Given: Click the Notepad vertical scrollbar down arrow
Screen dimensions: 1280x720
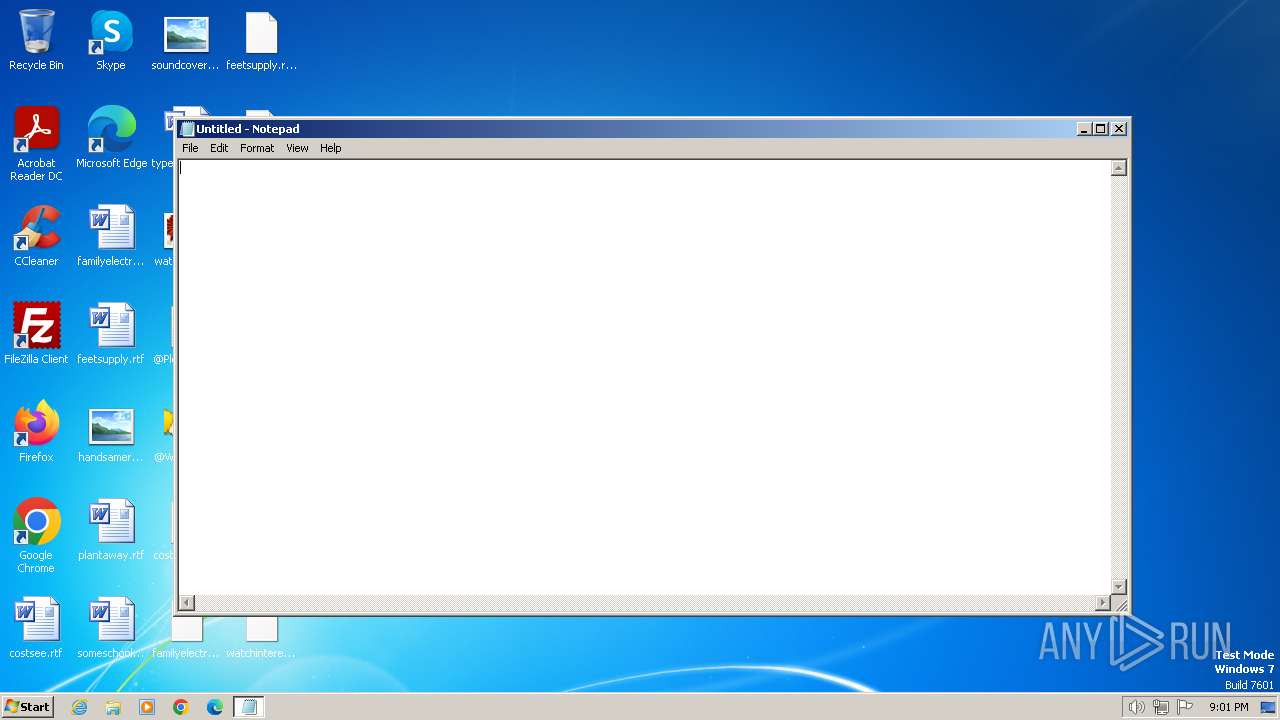Looking at the screenshot, I should [x=1119, y=587].
